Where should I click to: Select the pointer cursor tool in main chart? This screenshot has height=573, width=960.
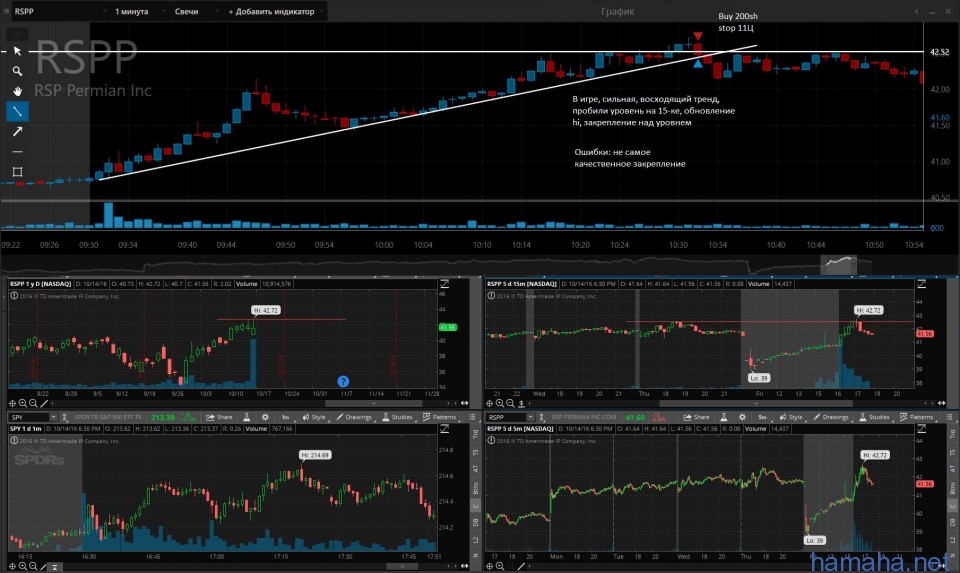[17, 51]
